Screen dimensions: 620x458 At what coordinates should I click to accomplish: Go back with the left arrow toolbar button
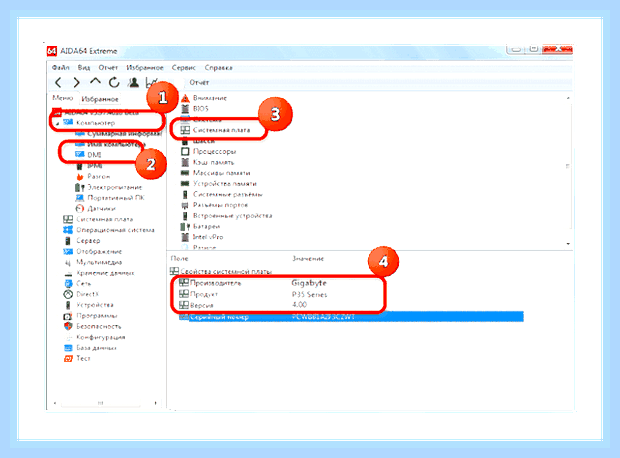[x=58, y=82]
